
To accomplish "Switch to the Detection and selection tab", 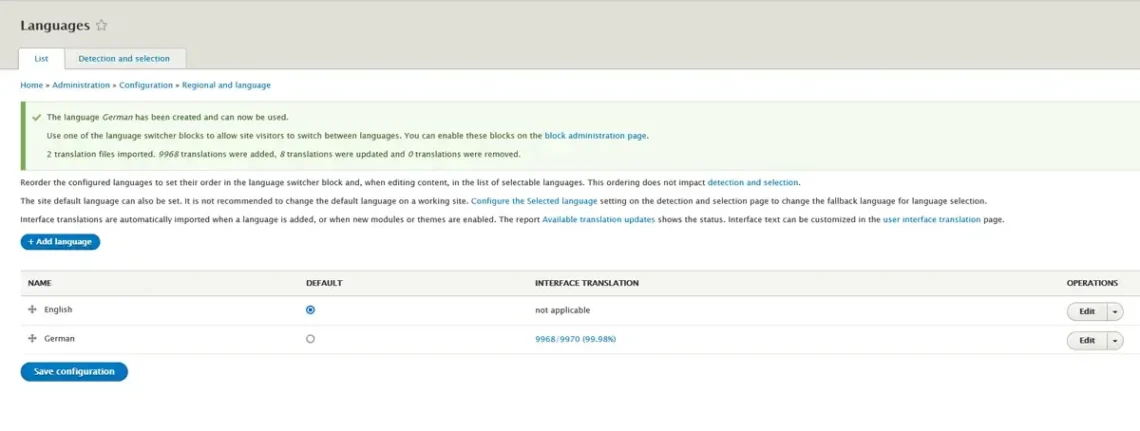I will (x=124, y=59).
